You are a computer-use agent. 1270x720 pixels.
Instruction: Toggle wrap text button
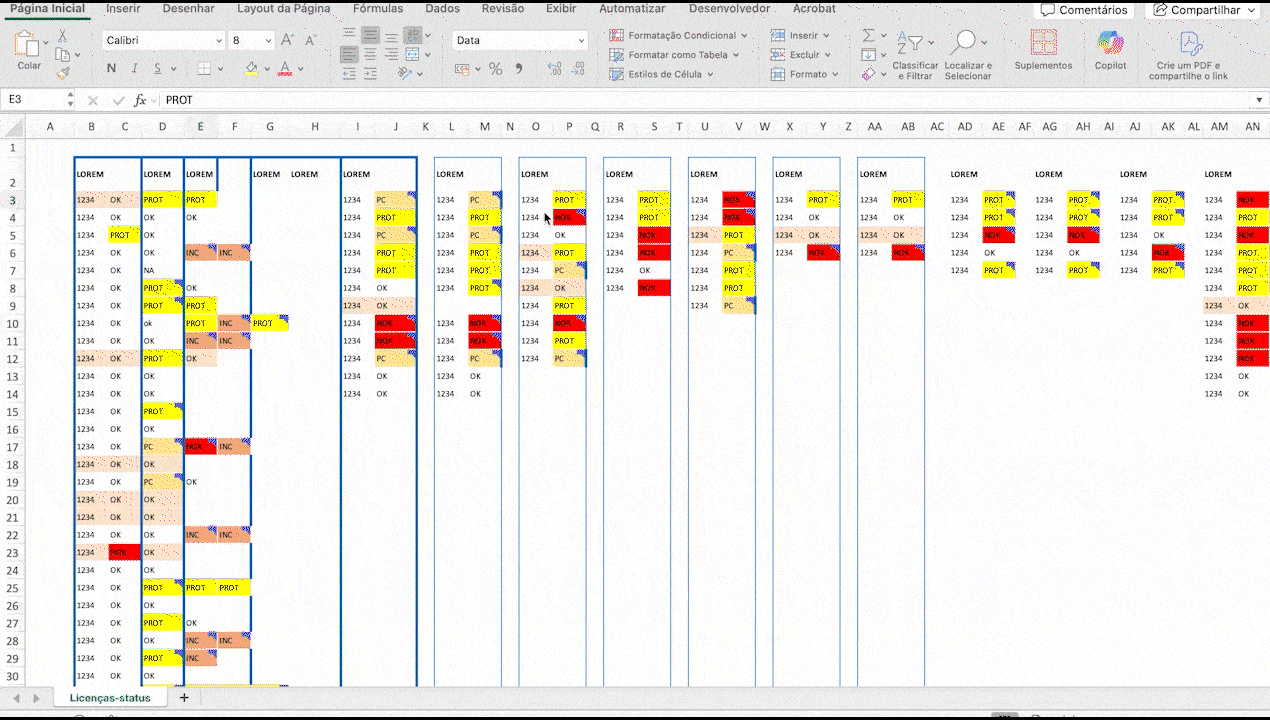[x=412, y=35]
